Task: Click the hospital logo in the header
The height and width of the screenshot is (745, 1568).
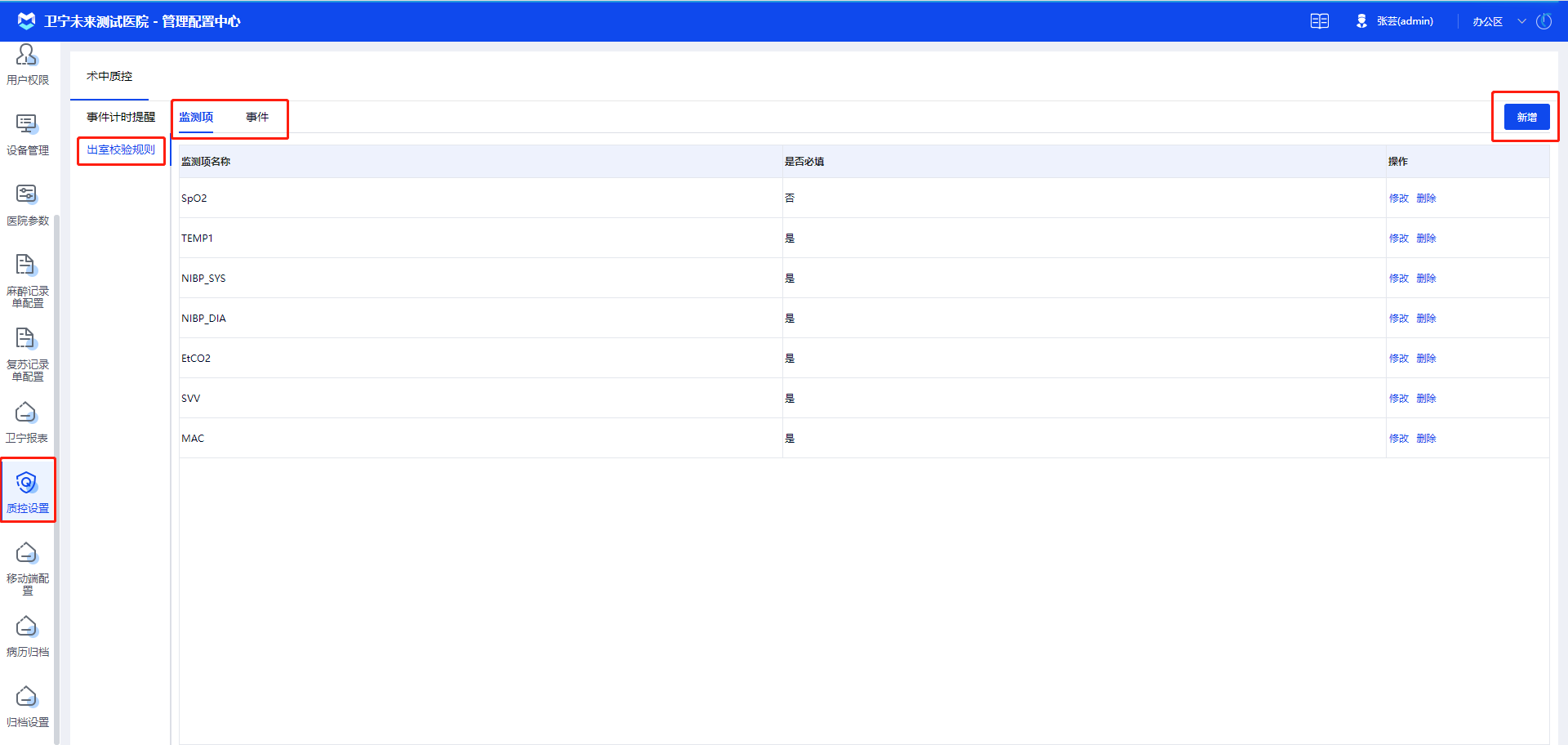Action: coord(27,20)
